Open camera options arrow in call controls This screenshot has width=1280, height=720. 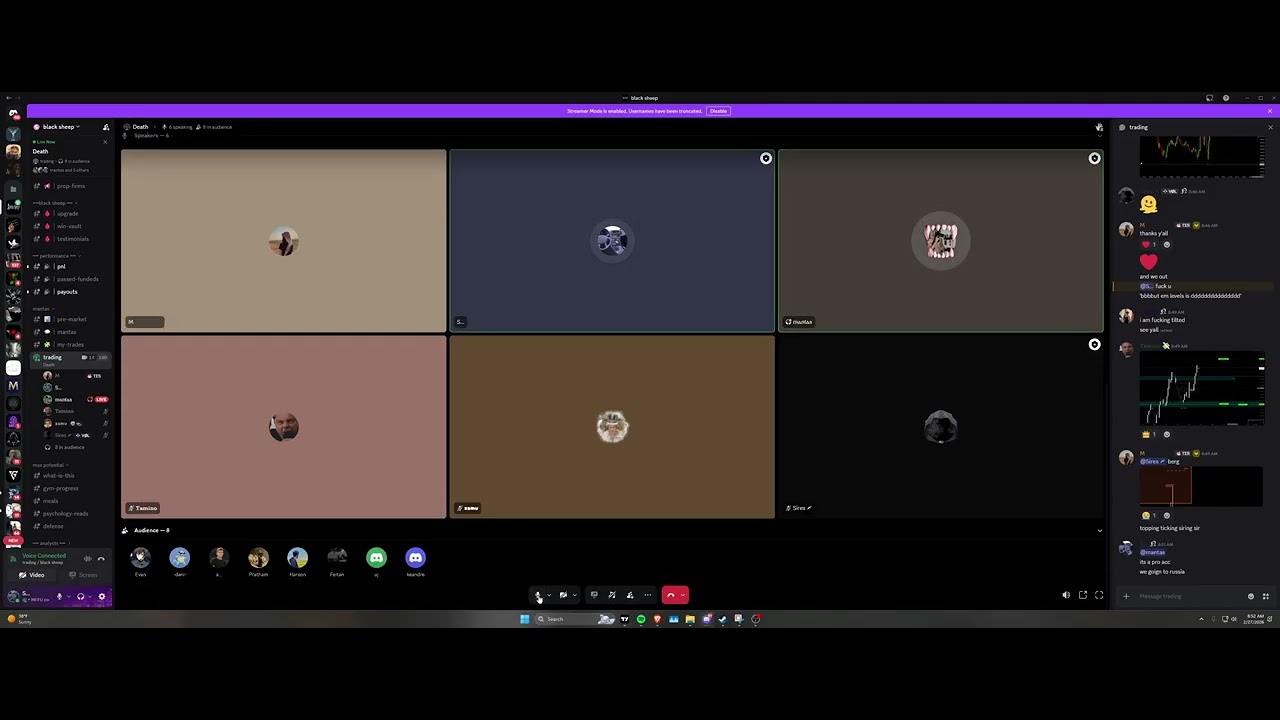pyautogui.click(x=574, y=595)
